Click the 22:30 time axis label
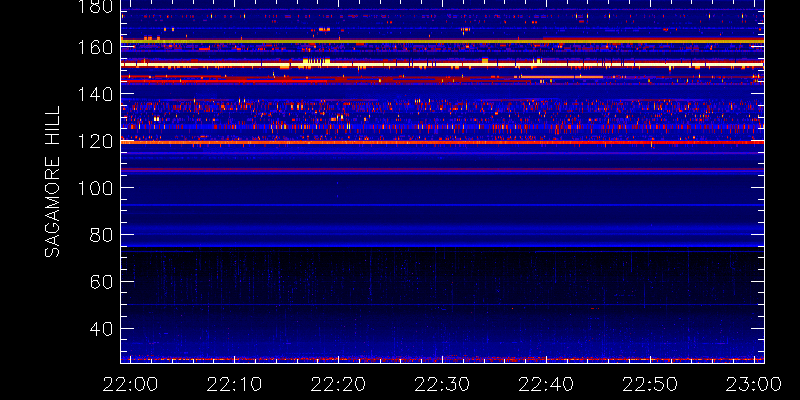Image resolution: width=800 pixels, height=400 pixels. 442,384
